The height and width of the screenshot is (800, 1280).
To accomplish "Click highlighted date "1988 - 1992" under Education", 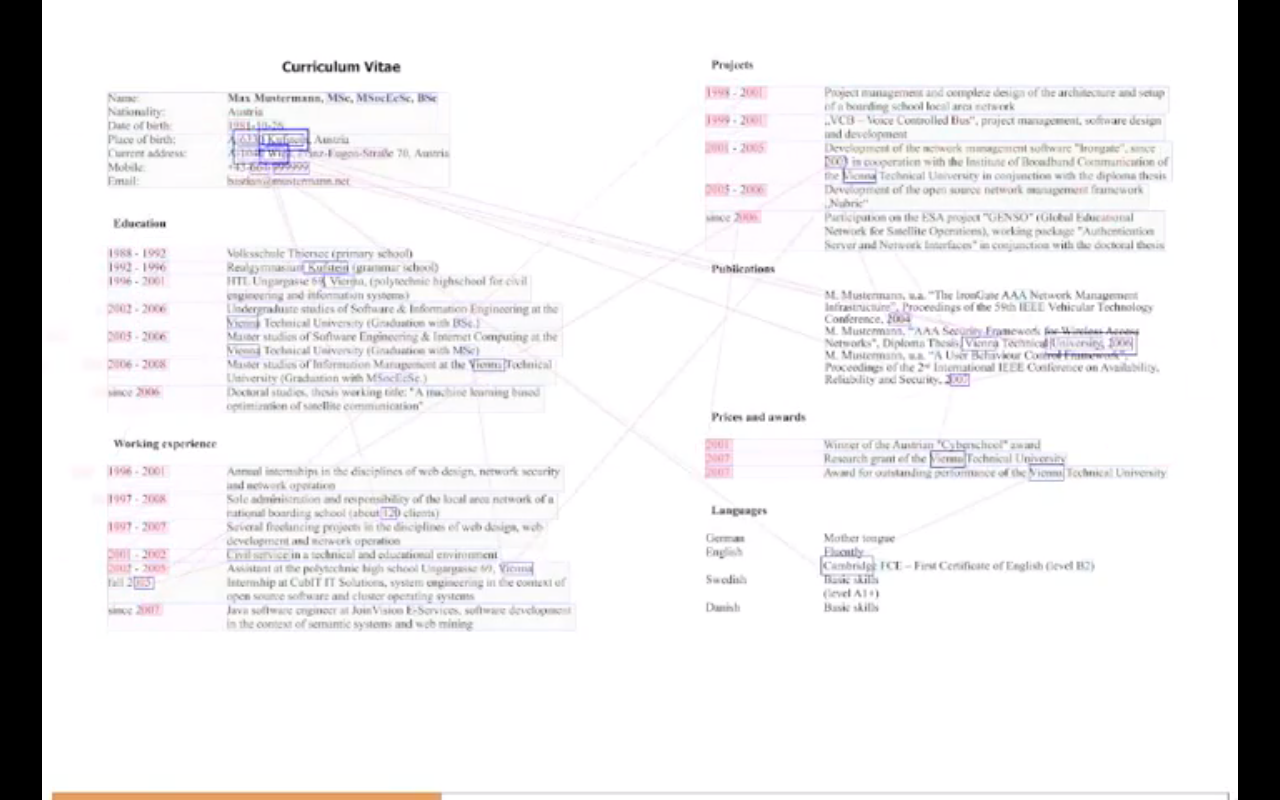I will [137, 254].
